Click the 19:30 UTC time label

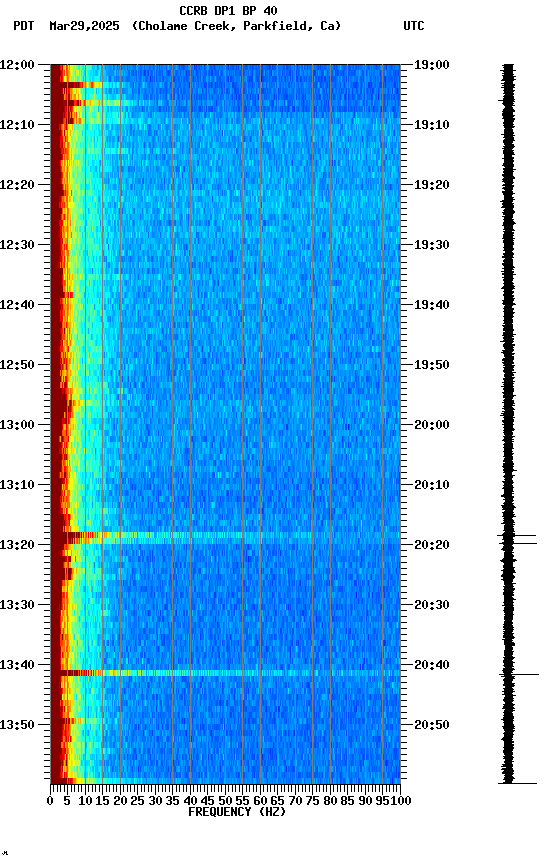tap(431, 245)
